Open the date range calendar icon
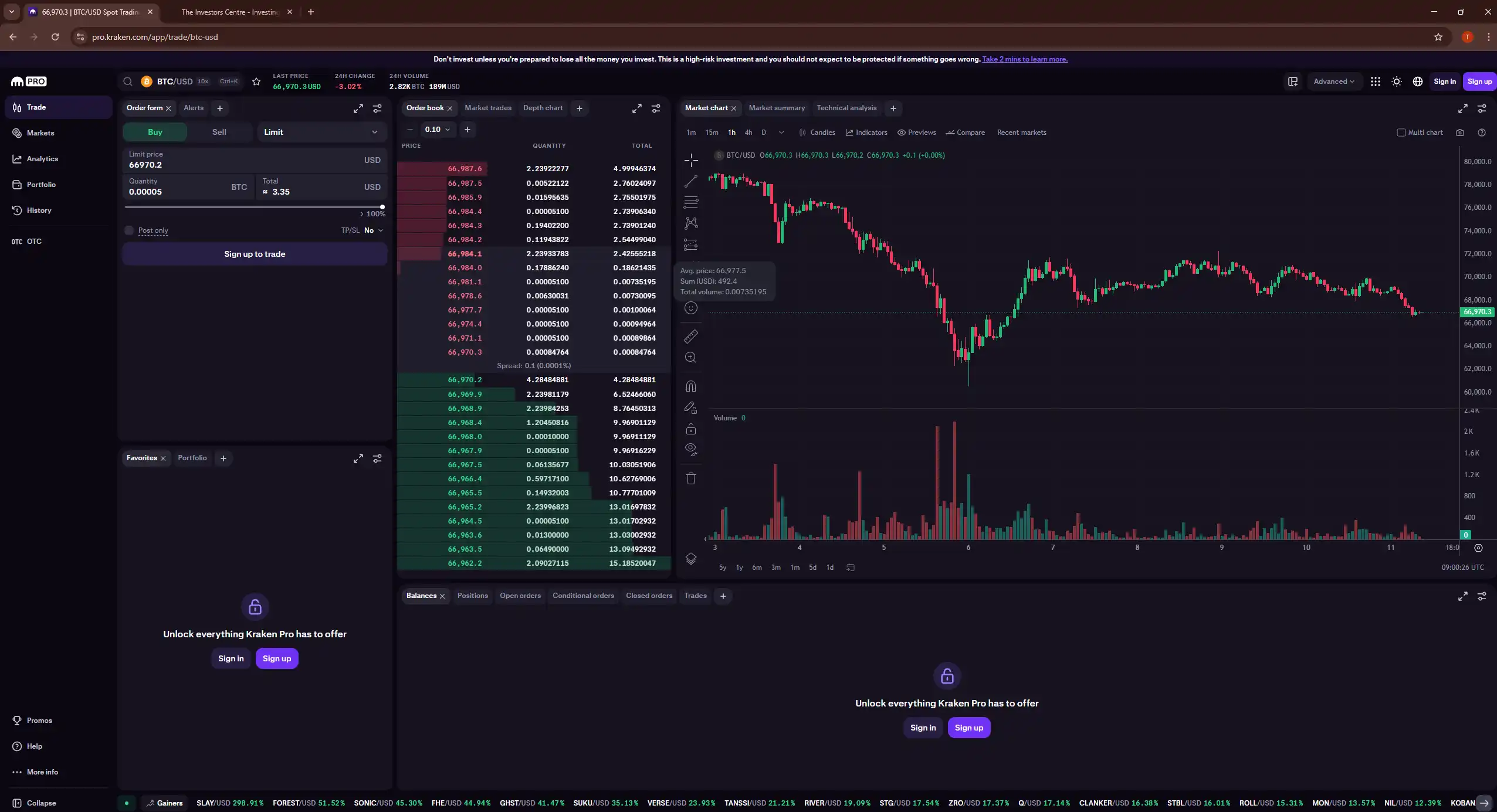1497x812 pixels. pos(851,568)
